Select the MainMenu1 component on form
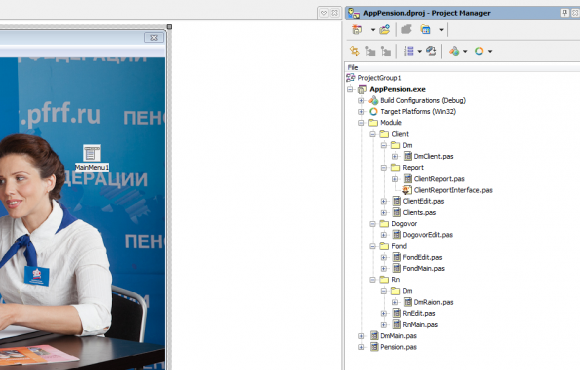 click(92, 158)
